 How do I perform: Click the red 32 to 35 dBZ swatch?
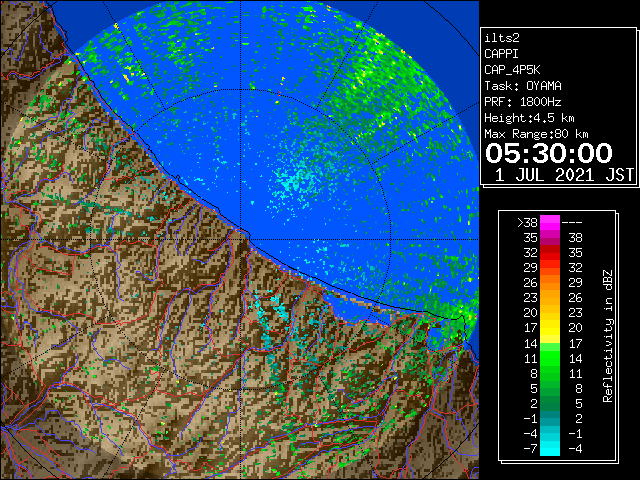(x=550, y=253)
